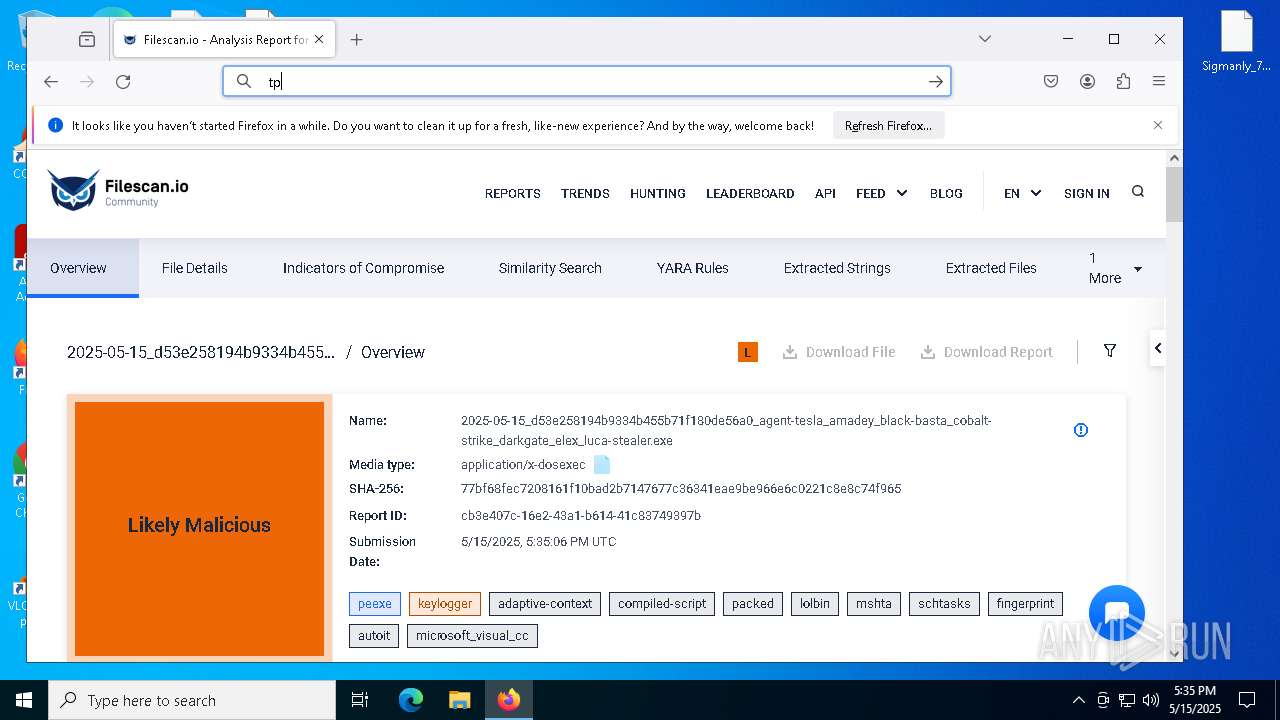
Task: Switch to File Details tab
Action: pos(195,268)
